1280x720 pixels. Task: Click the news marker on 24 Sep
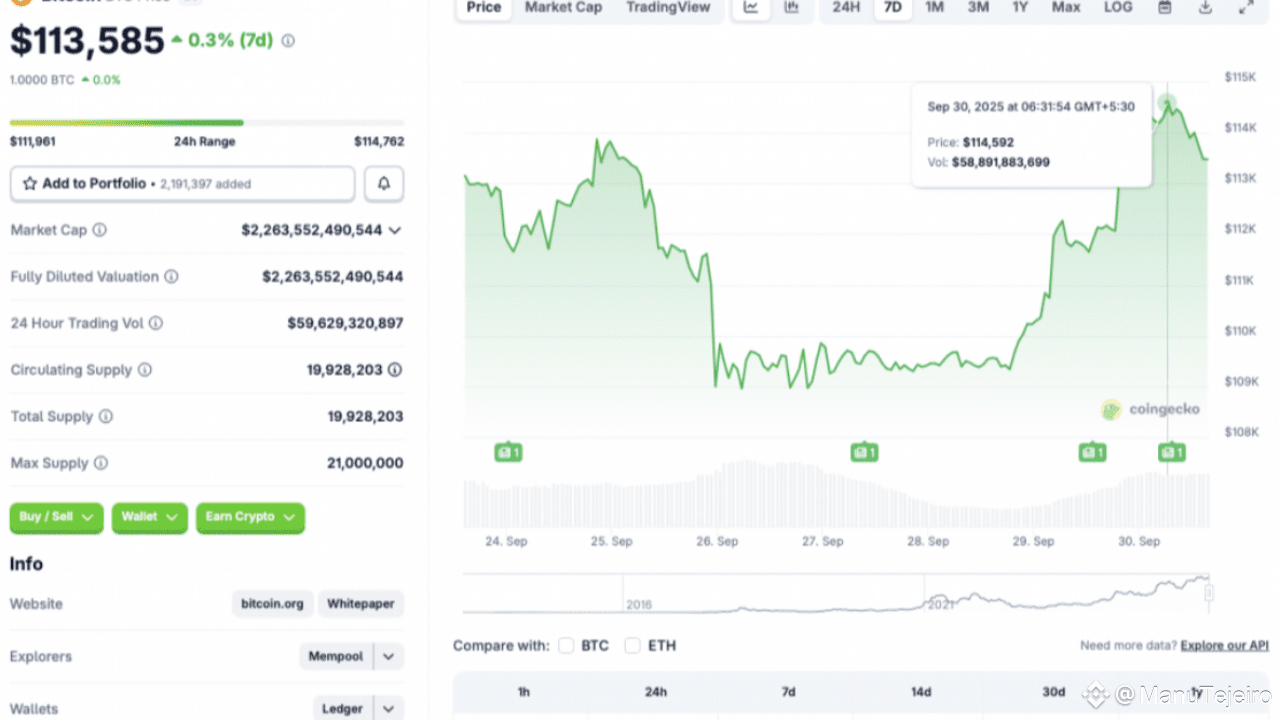coord(508,453)
